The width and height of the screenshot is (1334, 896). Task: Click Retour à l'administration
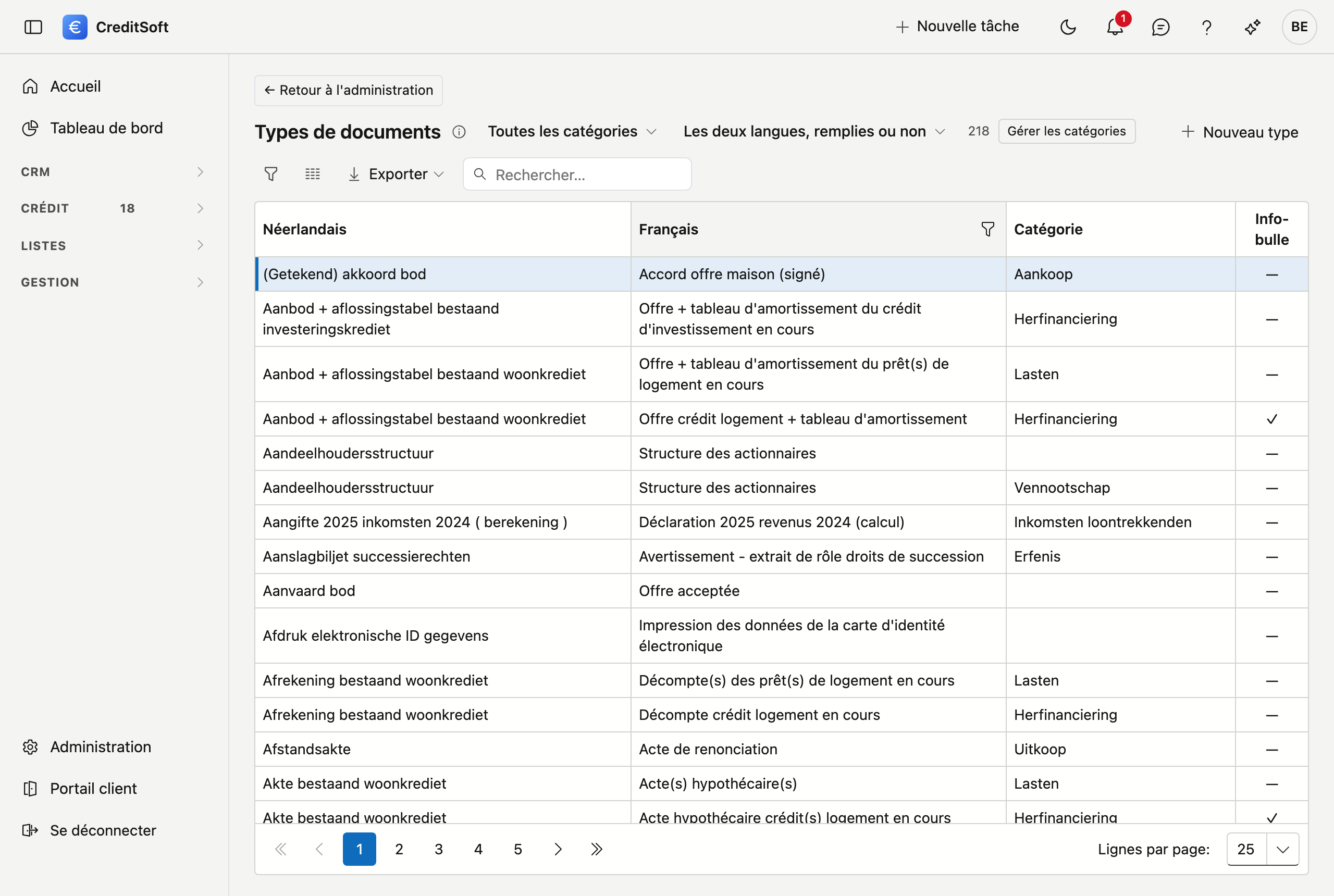coord(349,90)
